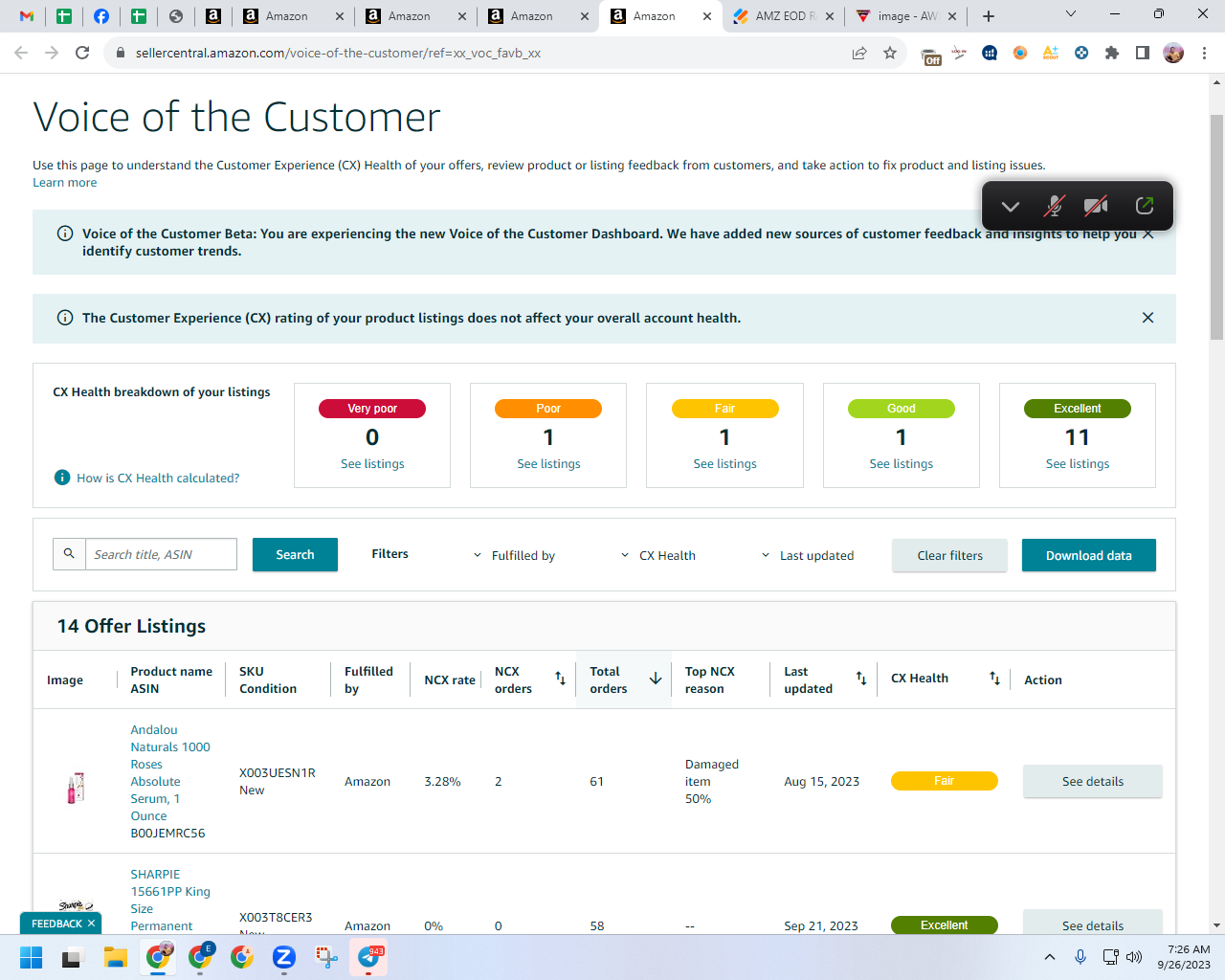Click the microphone icon in the system tray
The height and width of the screenshot is (980, 1225).
(1080, 957)
